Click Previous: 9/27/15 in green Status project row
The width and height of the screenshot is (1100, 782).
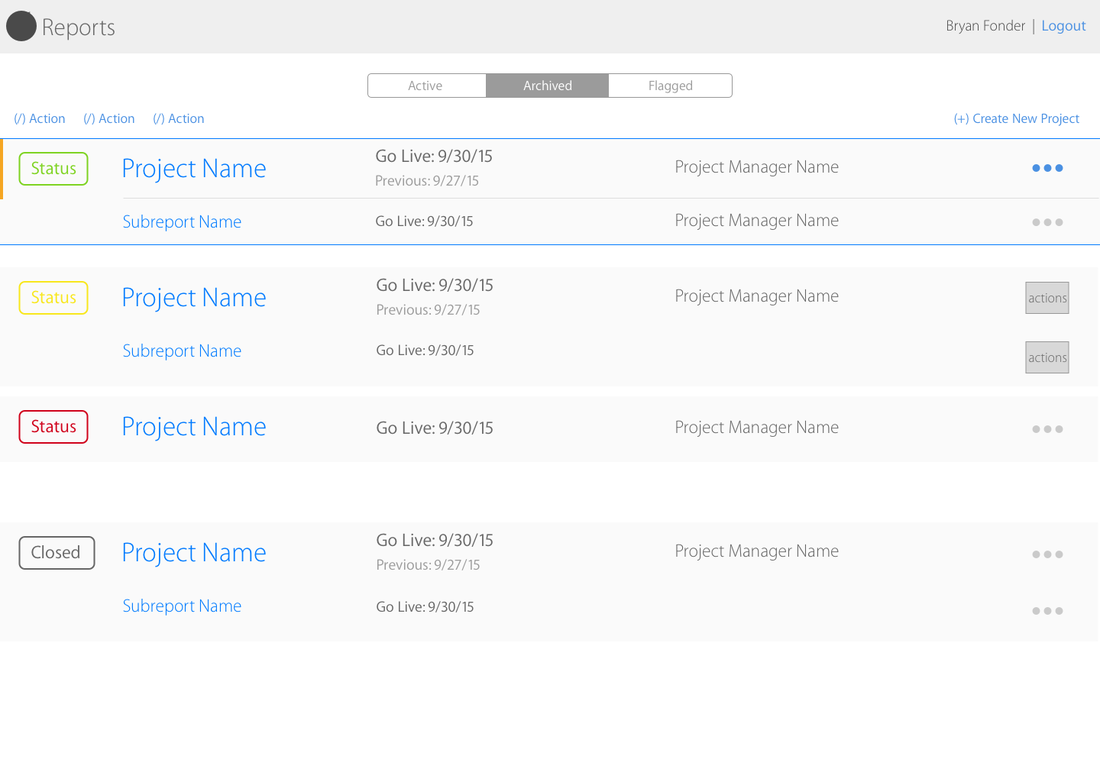pos(427,181)
